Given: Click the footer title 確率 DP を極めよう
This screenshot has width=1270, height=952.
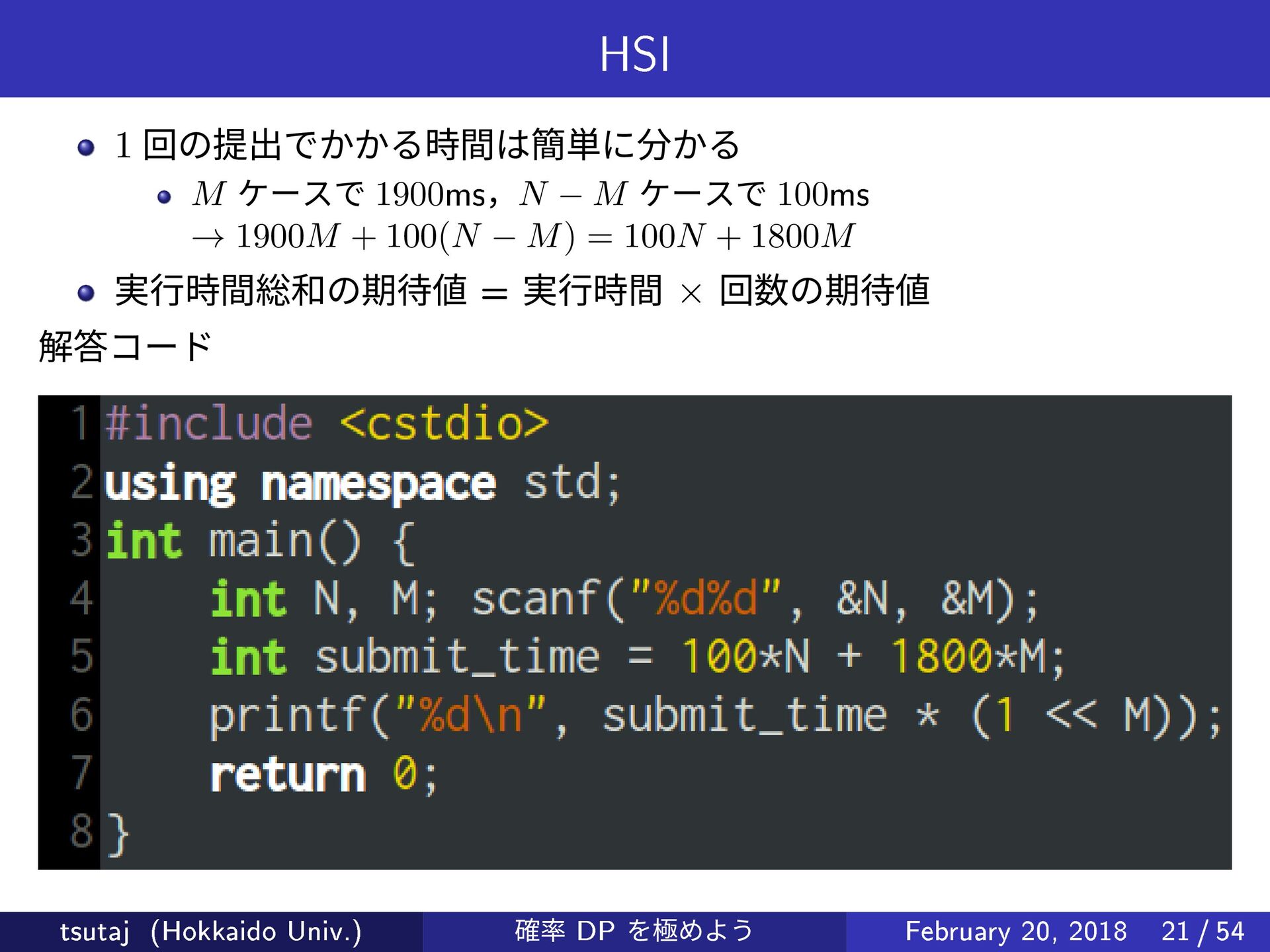Looking at the screenshot, I should [634, 932].
